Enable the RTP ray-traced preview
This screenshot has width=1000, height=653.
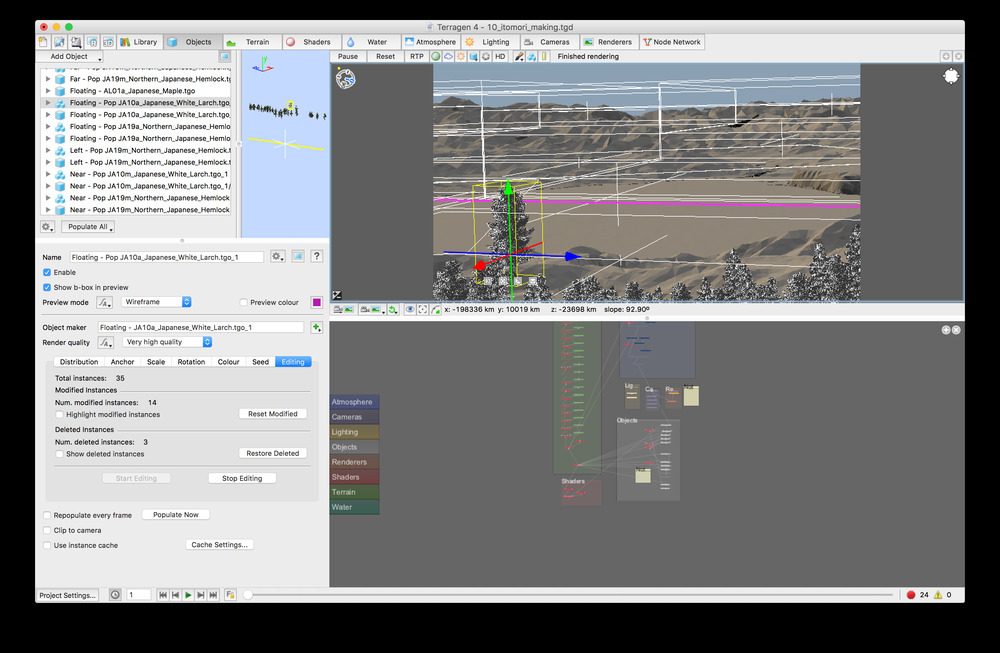coord(416,57)
